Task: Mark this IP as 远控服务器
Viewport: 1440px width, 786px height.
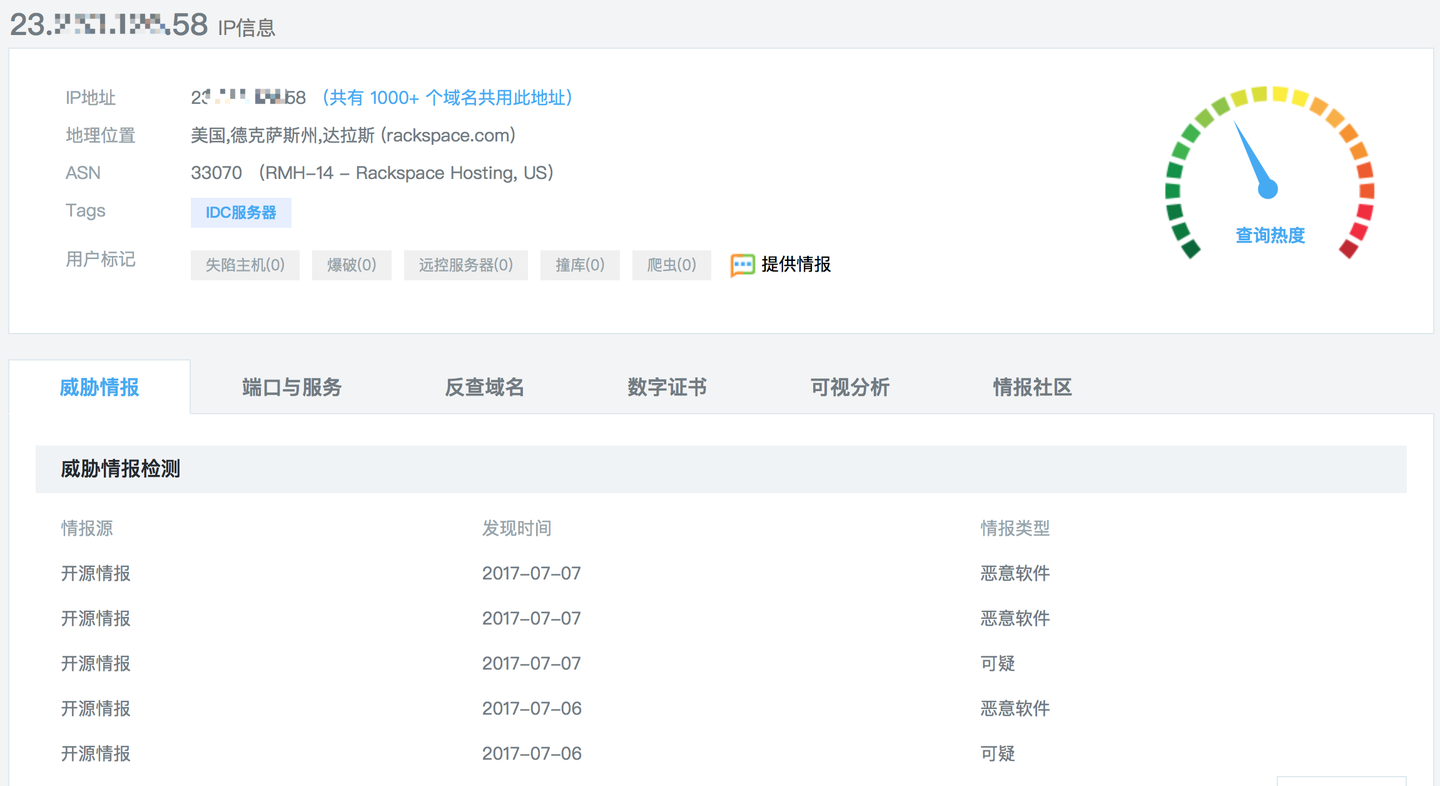Action: tap(465, 264)
